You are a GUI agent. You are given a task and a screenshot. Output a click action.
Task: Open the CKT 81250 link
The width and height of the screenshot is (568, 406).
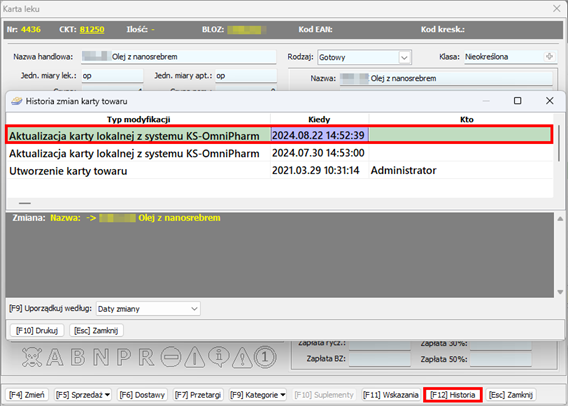[92, 29]
